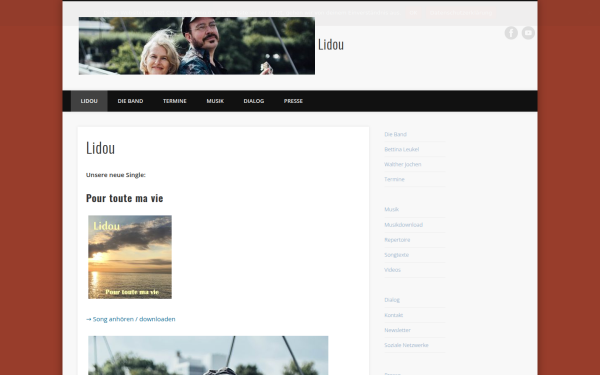The height and width of the screenshot is (375, 600).
Task: Open sidebar link Musikdownload
Action: [x=403, y=225]
